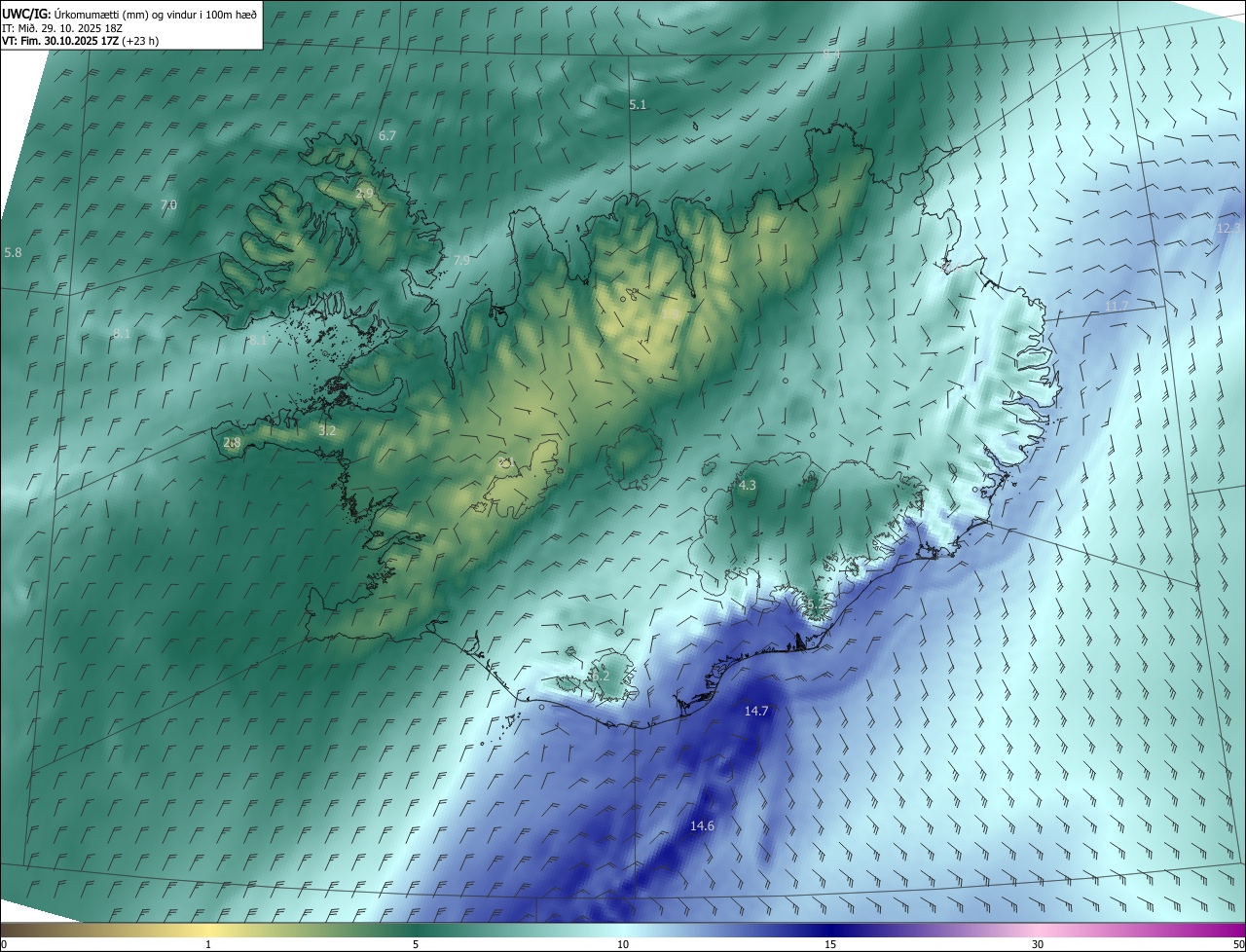Click the 14.7 value label offshore
Screen dimensions: 1246x952
pos(756,711)
